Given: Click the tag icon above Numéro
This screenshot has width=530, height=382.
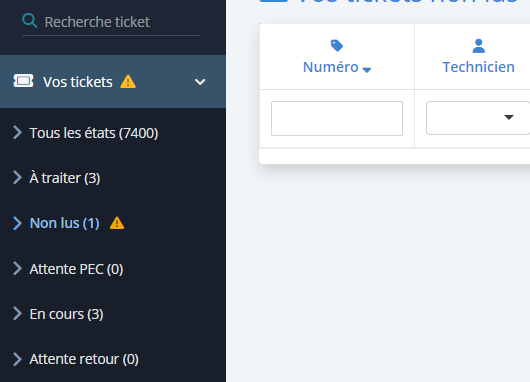Looking at the screenshot, I should pos(337,46).
